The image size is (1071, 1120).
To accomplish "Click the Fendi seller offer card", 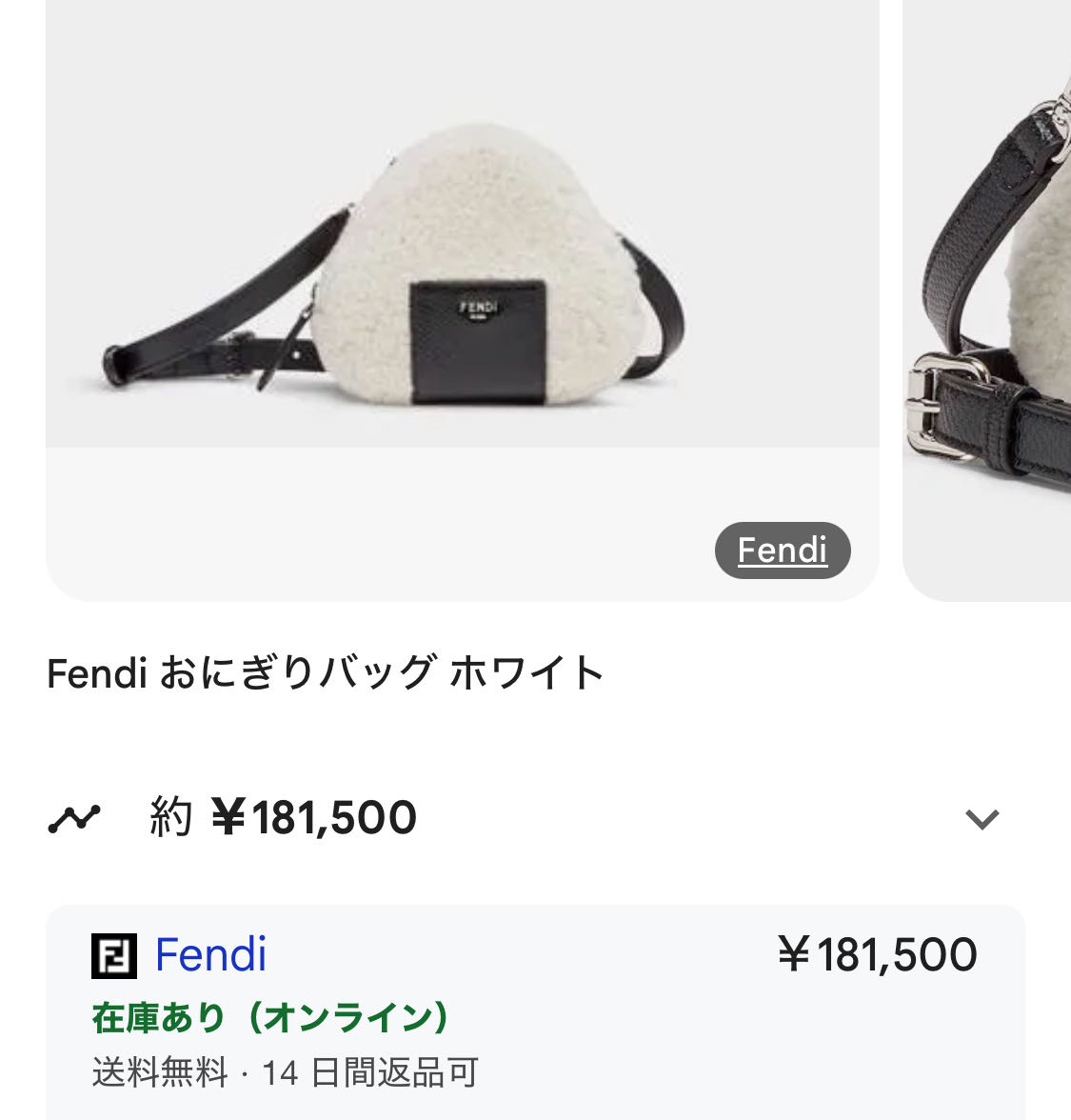I will pyautogui.click(x=535, y=1012).
